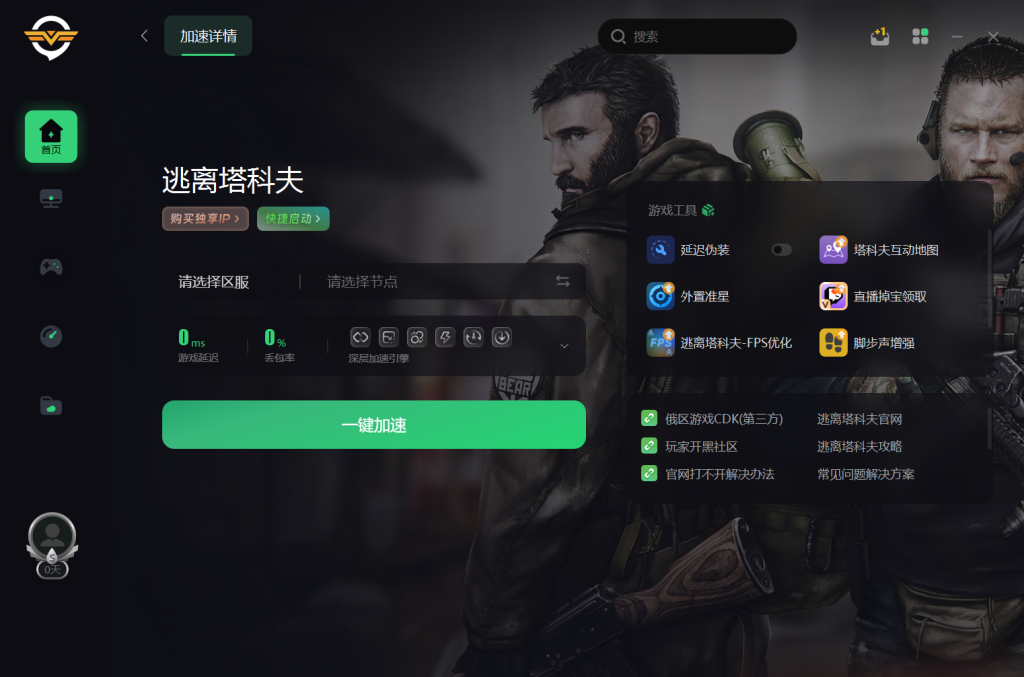
Task: Open the 脚步声增强 footstep tool
Action: (867, 343)
